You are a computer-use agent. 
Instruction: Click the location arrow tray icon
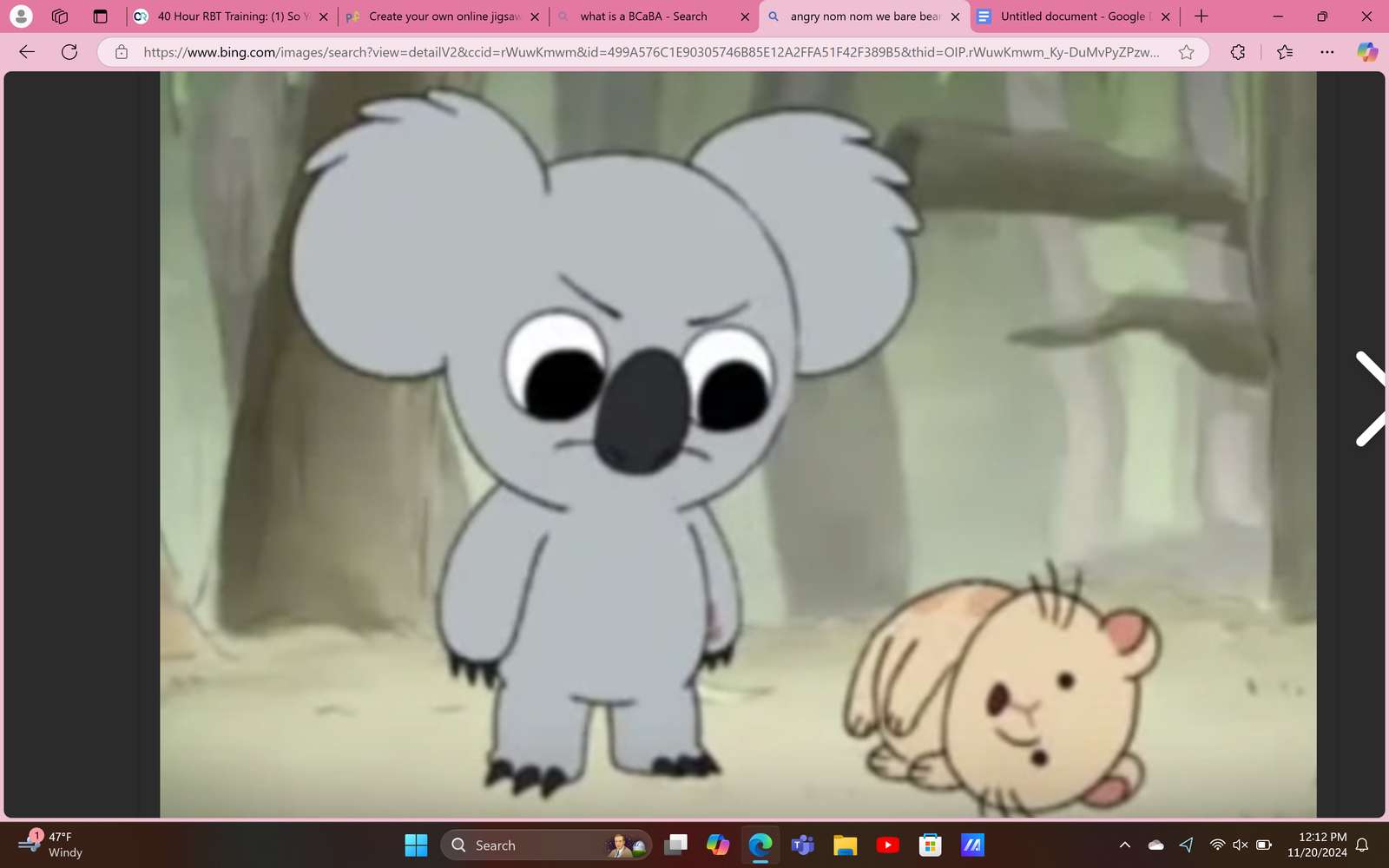1186,845
